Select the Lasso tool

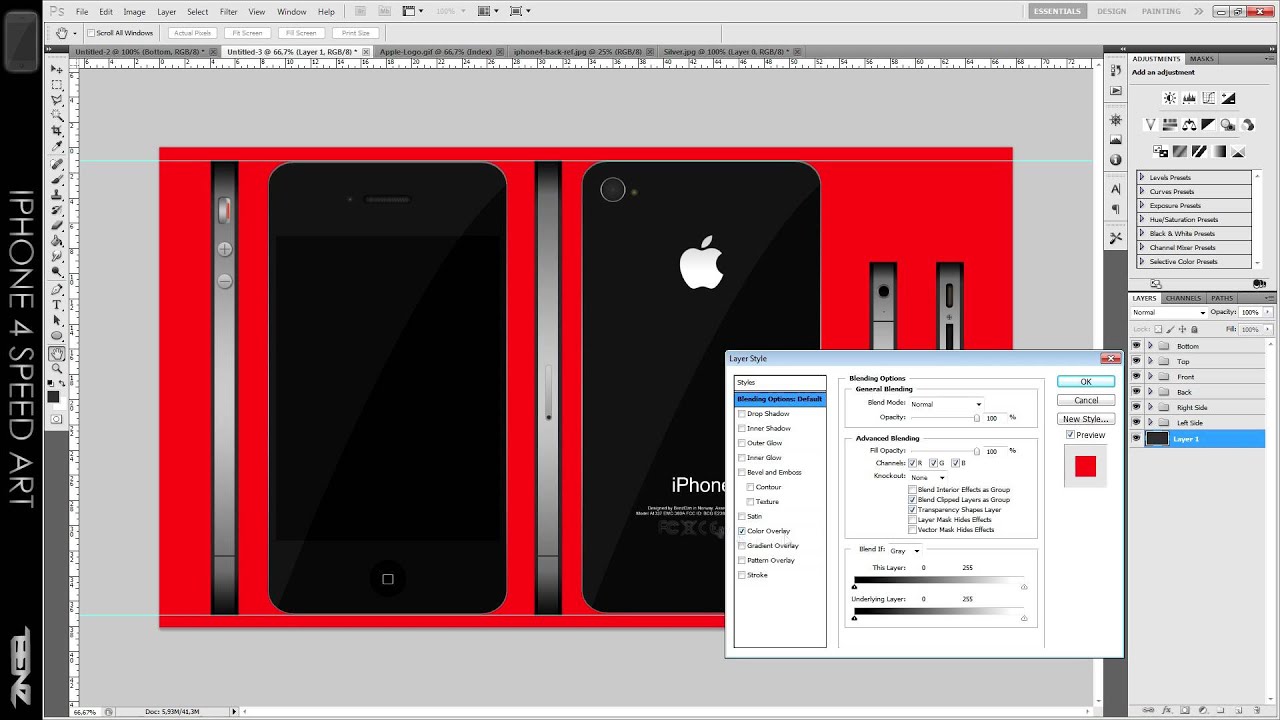[x=57, y=100]
